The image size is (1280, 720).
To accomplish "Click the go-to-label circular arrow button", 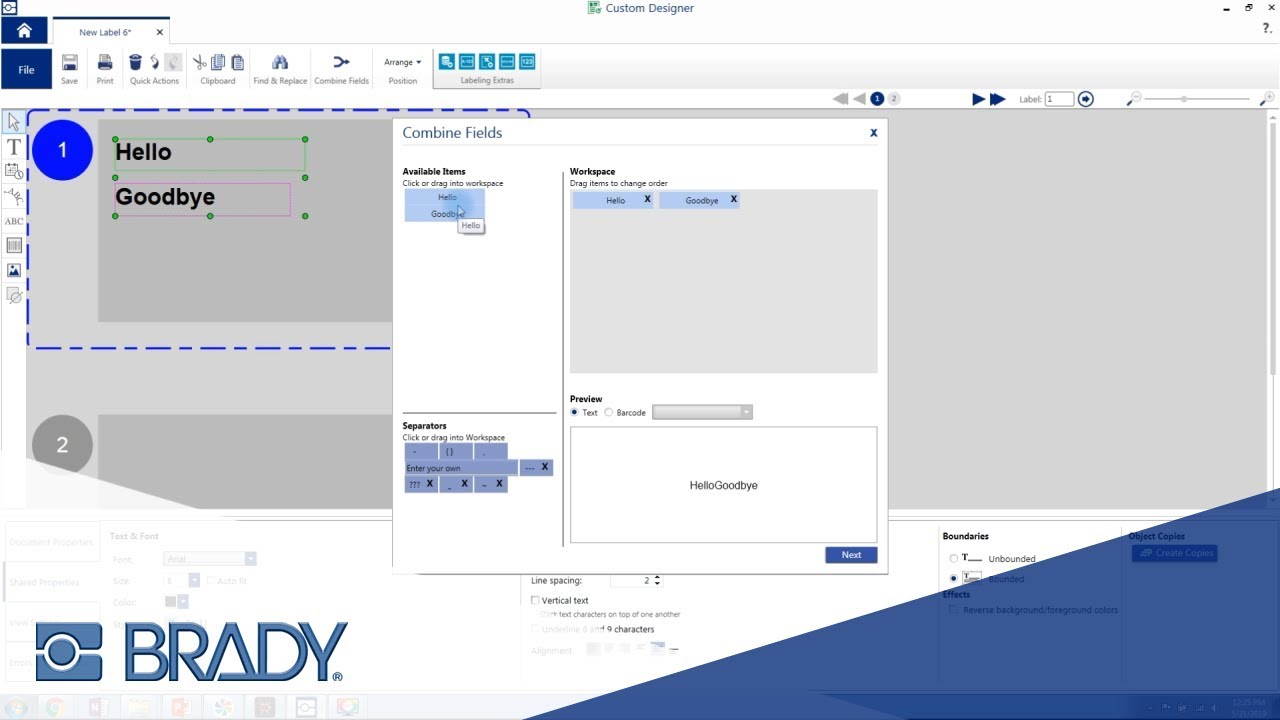I will [x=1085, y=99].
